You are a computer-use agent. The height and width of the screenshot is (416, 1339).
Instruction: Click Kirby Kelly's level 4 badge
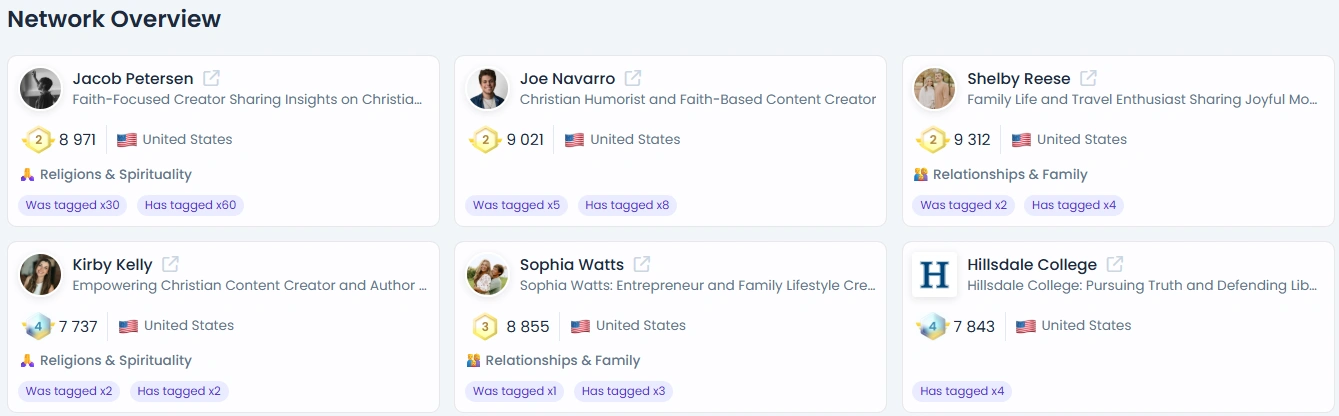pos(38,326)
